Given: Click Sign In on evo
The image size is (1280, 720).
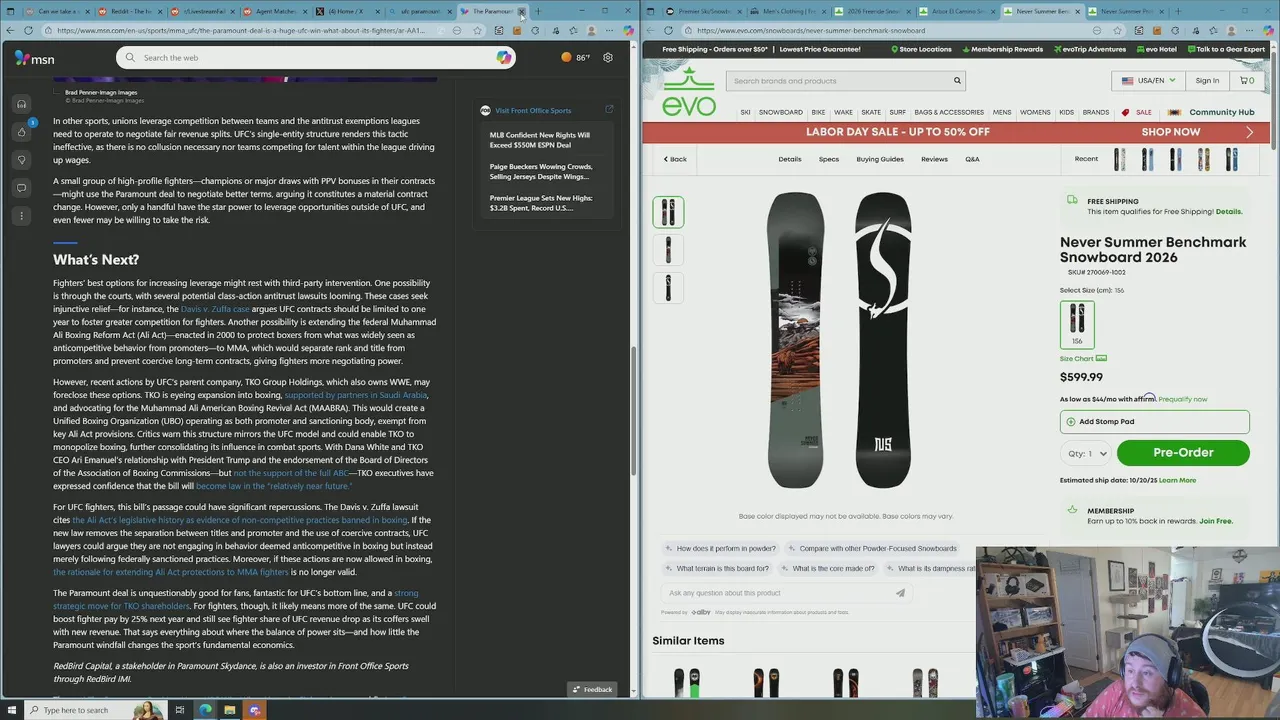Looking at the screenshot, I should click(1207, 81).
